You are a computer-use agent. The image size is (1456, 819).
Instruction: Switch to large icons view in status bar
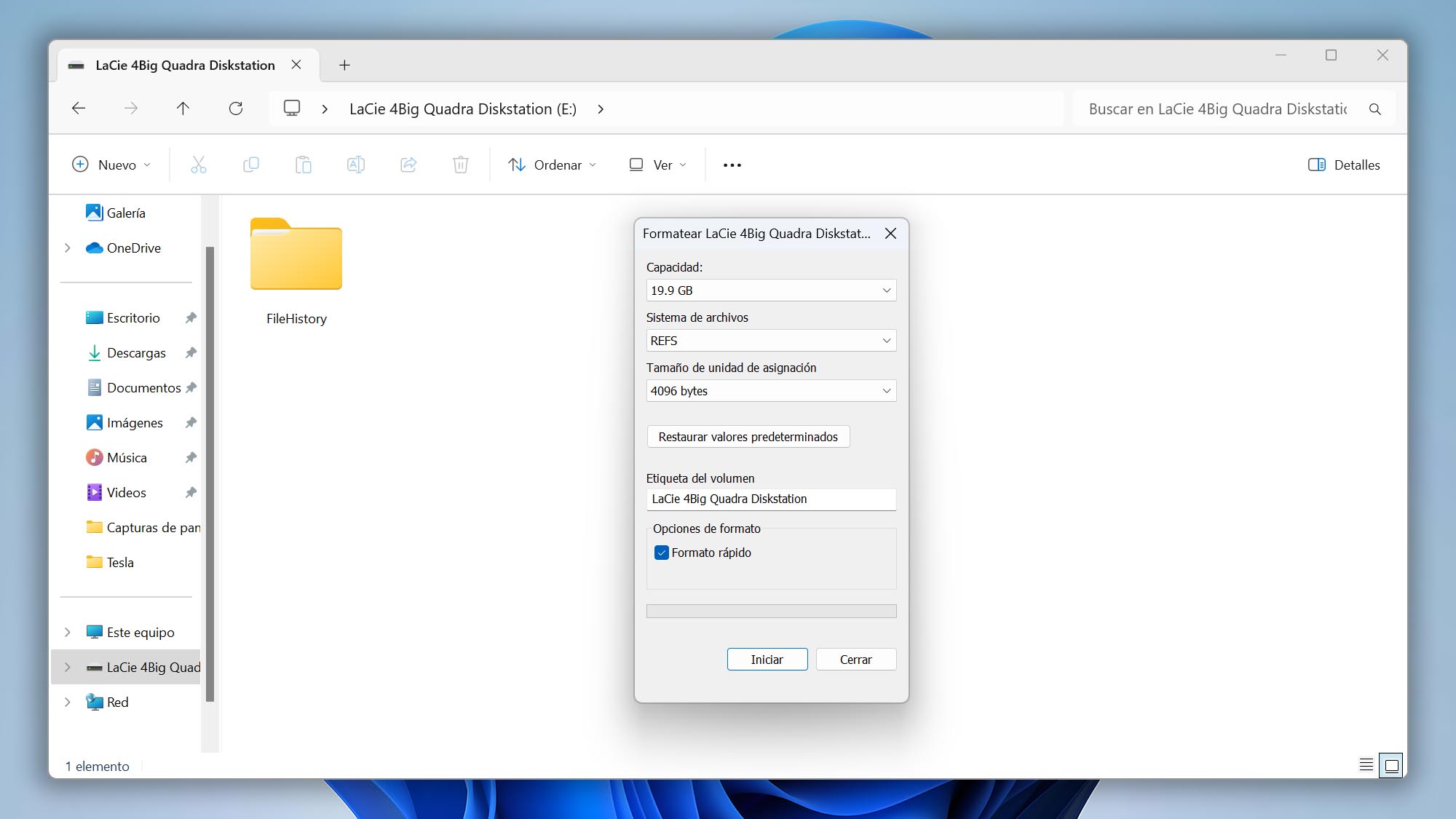tap(1391, 765)
